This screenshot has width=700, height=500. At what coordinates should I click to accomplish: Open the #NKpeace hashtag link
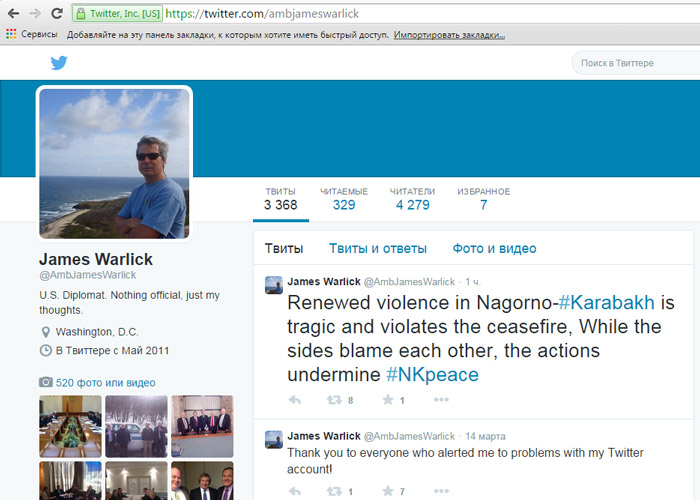[x=432, y=374]
